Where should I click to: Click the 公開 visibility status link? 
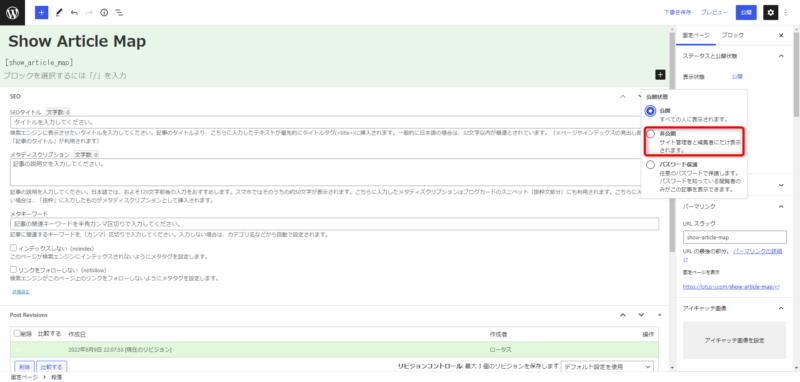(737, 77)
